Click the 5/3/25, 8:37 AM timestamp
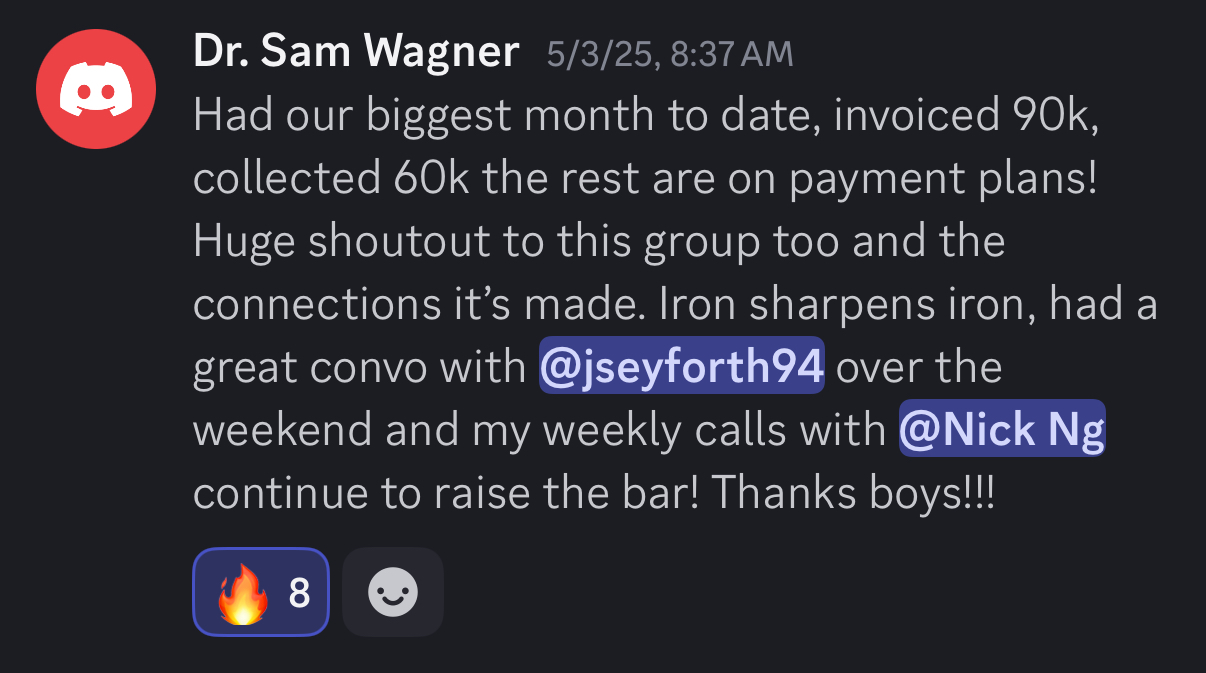 (x=670, y=54)
